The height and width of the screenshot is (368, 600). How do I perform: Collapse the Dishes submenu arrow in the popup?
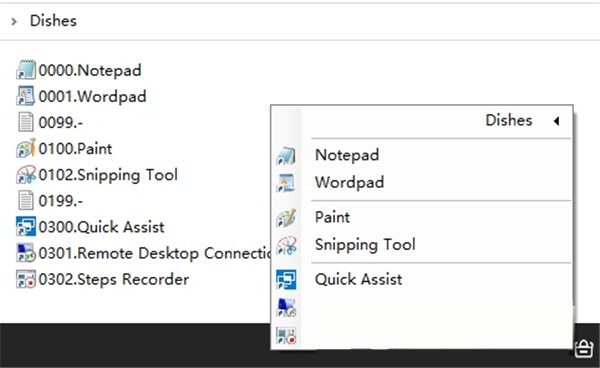pyautogui.click(x=557, y=121)
